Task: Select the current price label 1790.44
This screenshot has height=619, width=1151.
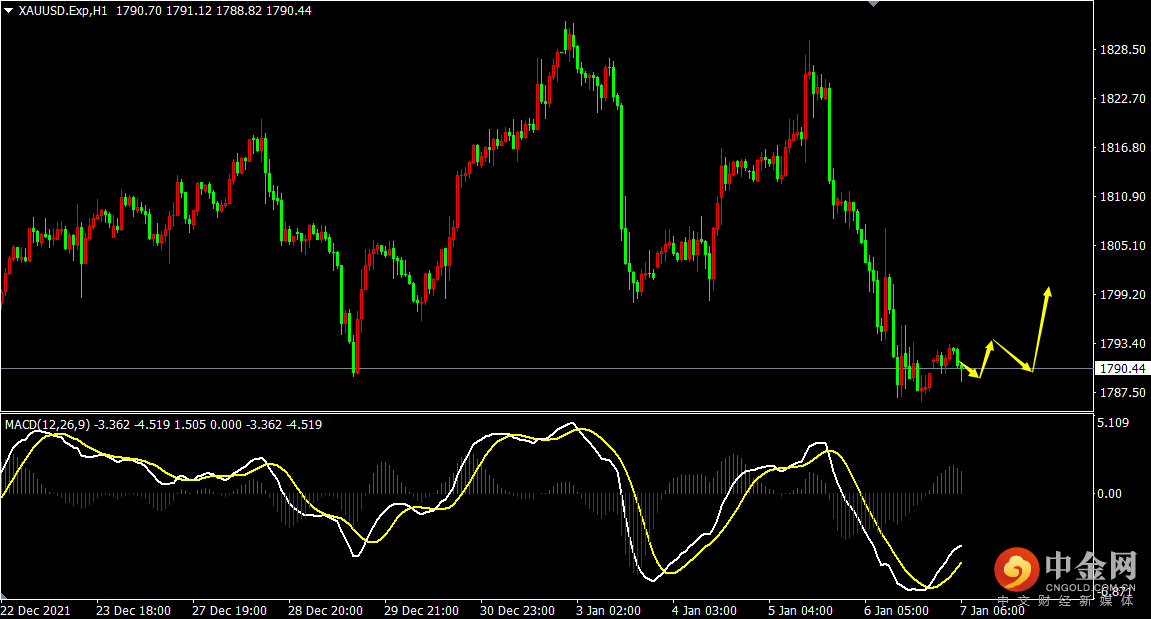Action: coord(1121,369)
